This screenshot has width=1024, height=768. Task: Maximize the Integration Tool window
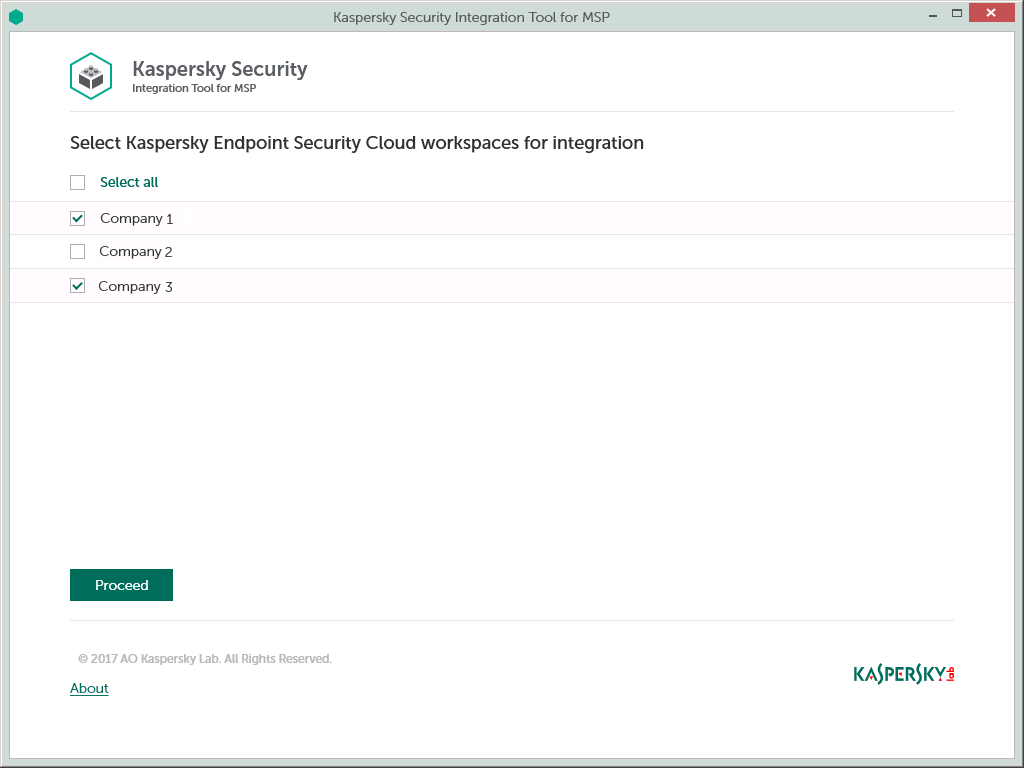(x=957, y=14)
